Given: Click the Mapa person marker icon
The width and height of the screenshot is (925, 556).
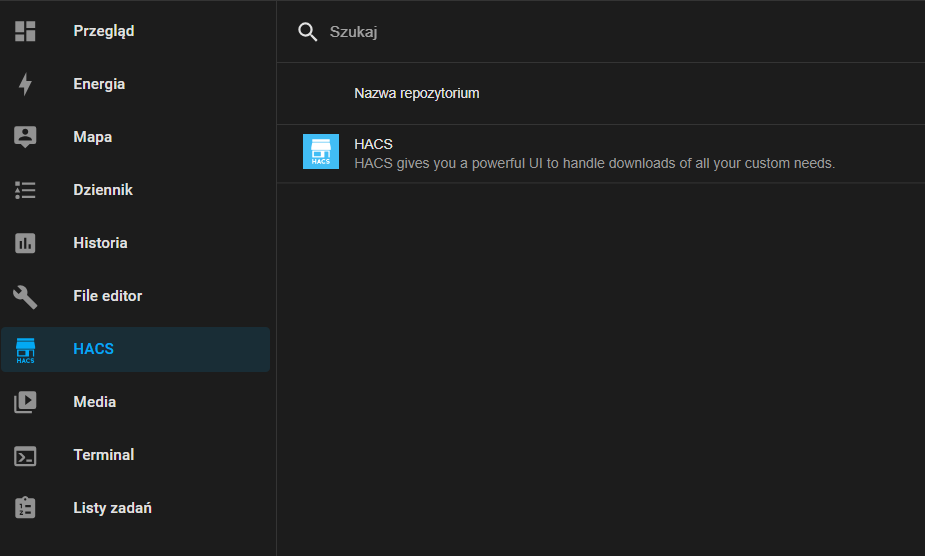Looking at the screenshot, I should 25,137.
